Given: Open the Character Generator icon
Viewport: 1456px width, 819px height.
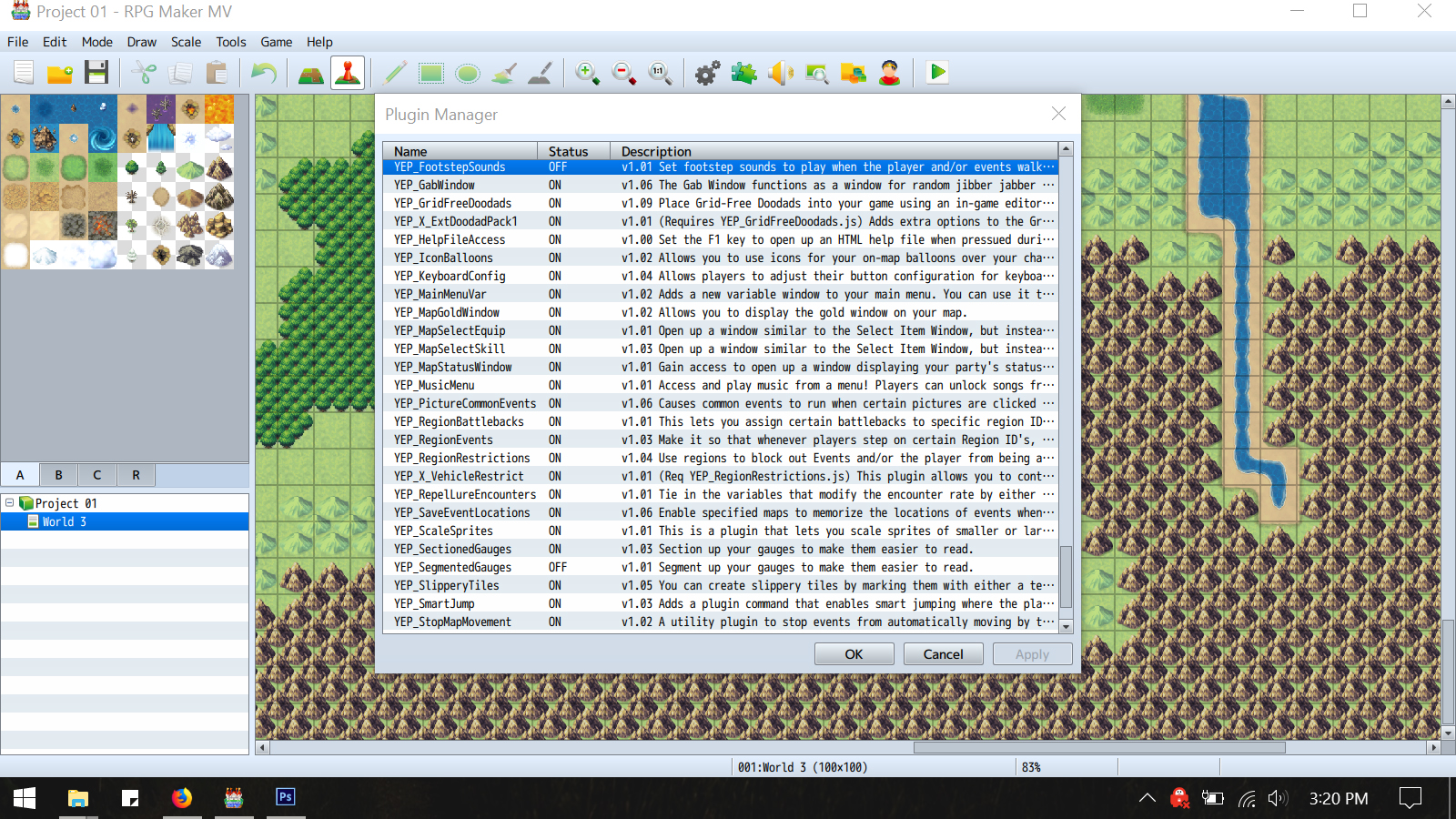Looking at the screenshot, I should tap(890, 73).
